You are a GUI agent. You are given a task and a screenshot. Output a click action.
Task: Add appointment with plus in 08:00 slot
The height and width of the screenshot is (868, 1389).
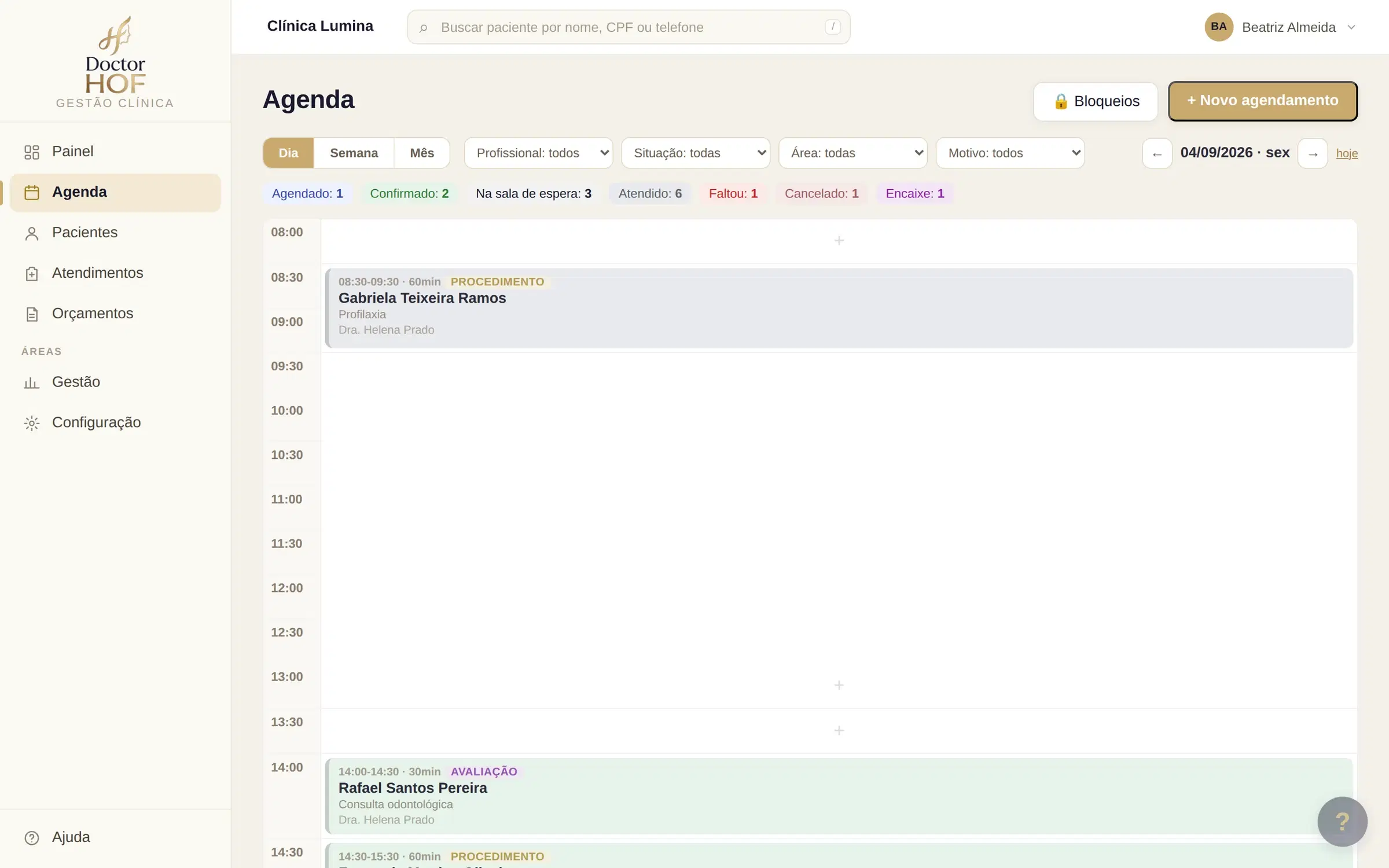tap(839, 240)
